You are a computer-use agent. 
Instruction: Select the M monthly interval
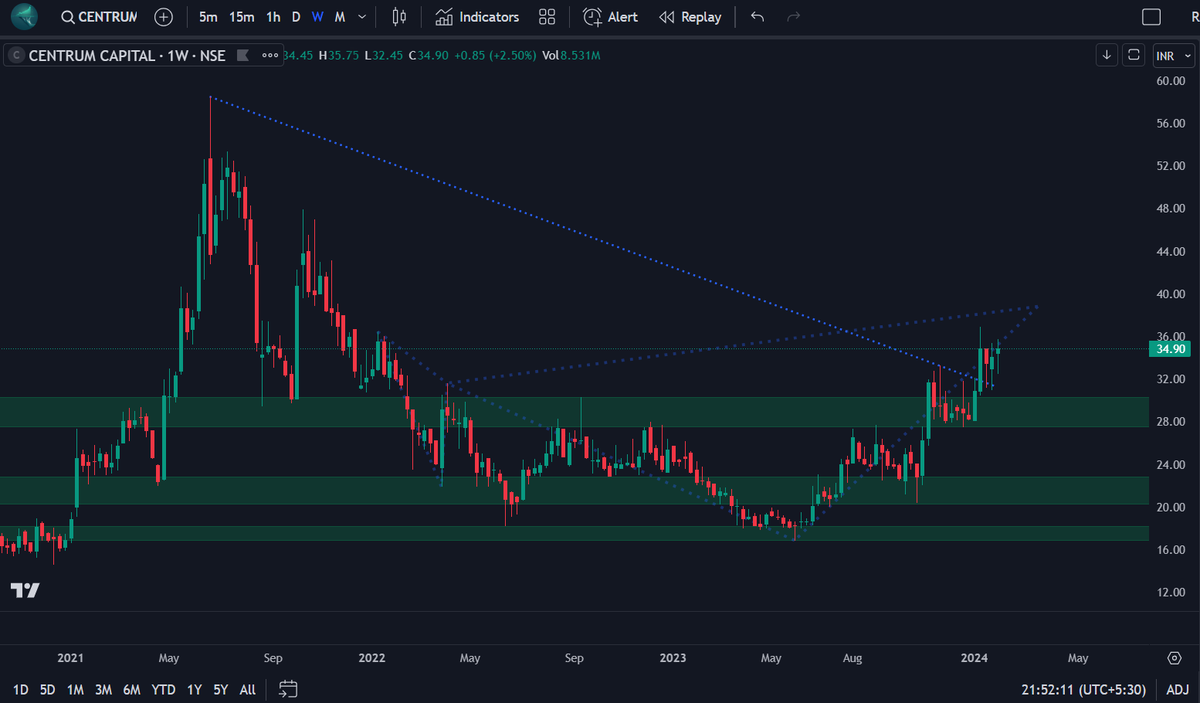click(340, 17)
